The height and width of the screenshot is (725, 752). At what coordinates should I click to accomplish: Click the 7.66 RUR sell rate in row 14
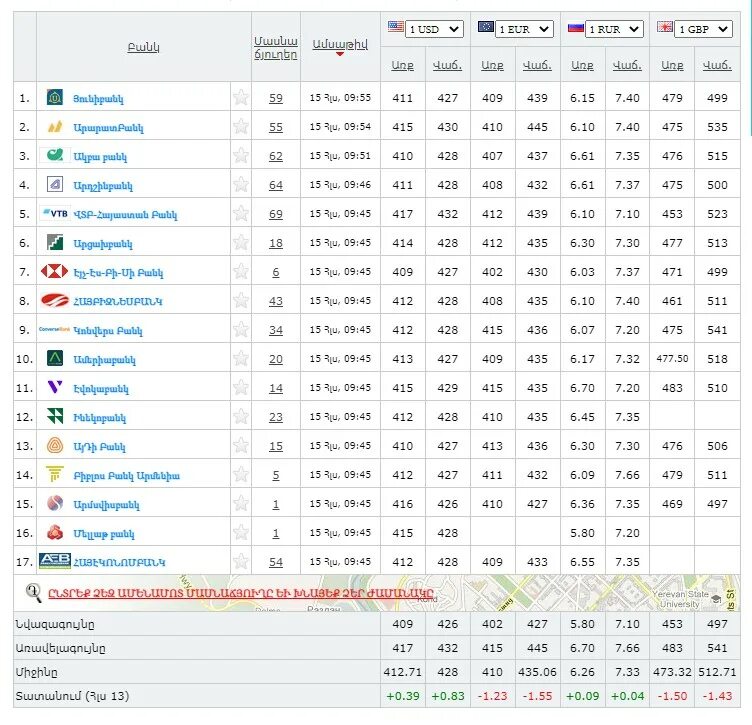(627, 475)
